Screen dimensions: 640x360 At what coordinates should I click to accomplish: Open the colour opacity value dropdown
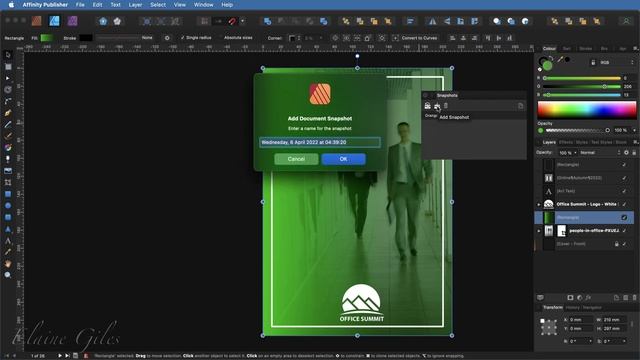point(634,130)
